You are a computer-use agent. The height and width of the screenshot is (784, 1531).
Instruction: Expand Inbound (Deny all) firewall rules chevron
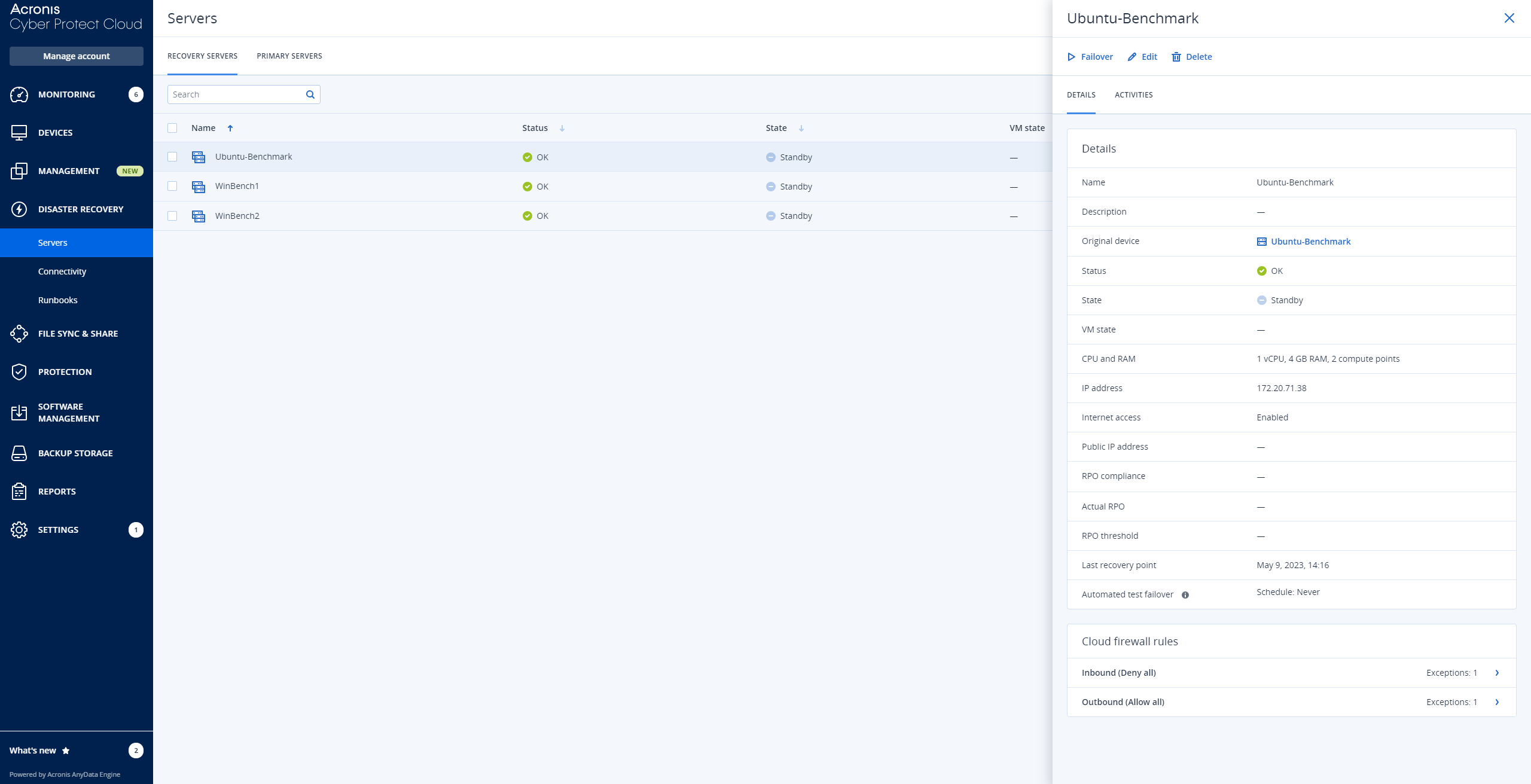click(1498, 673)
